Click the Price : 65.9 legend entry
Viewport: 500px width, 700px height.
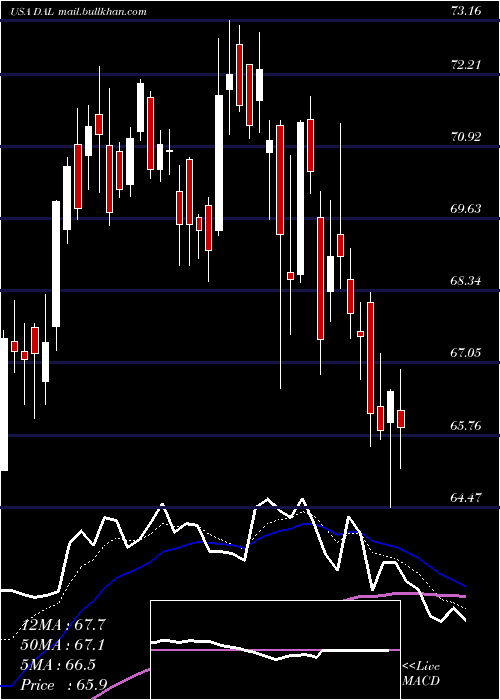[62, 685]
